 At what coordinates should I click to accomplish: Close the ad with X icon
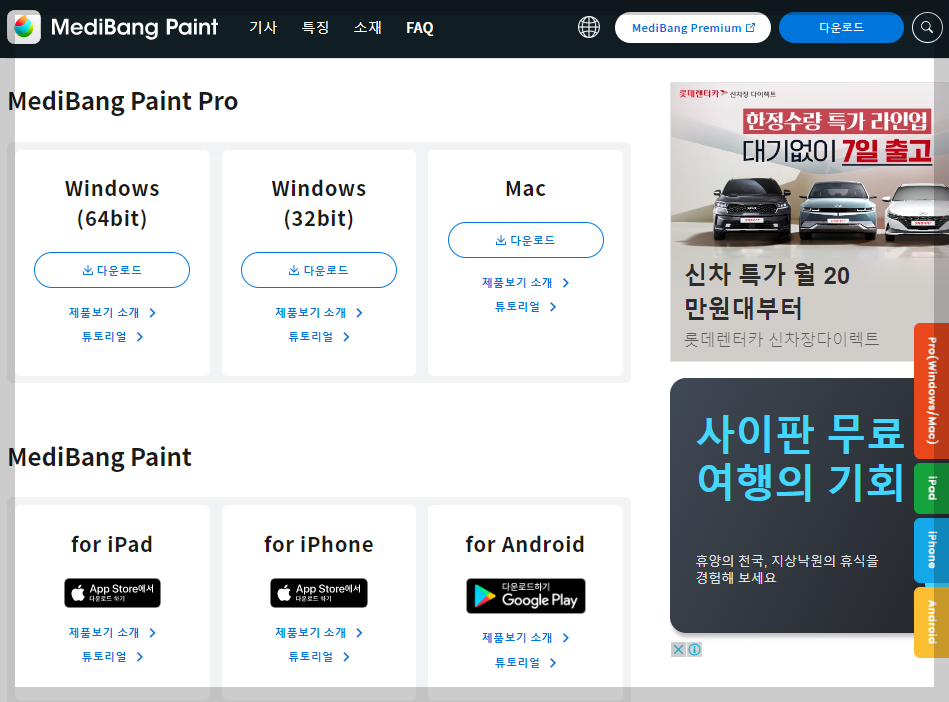(x=678, y=649)
